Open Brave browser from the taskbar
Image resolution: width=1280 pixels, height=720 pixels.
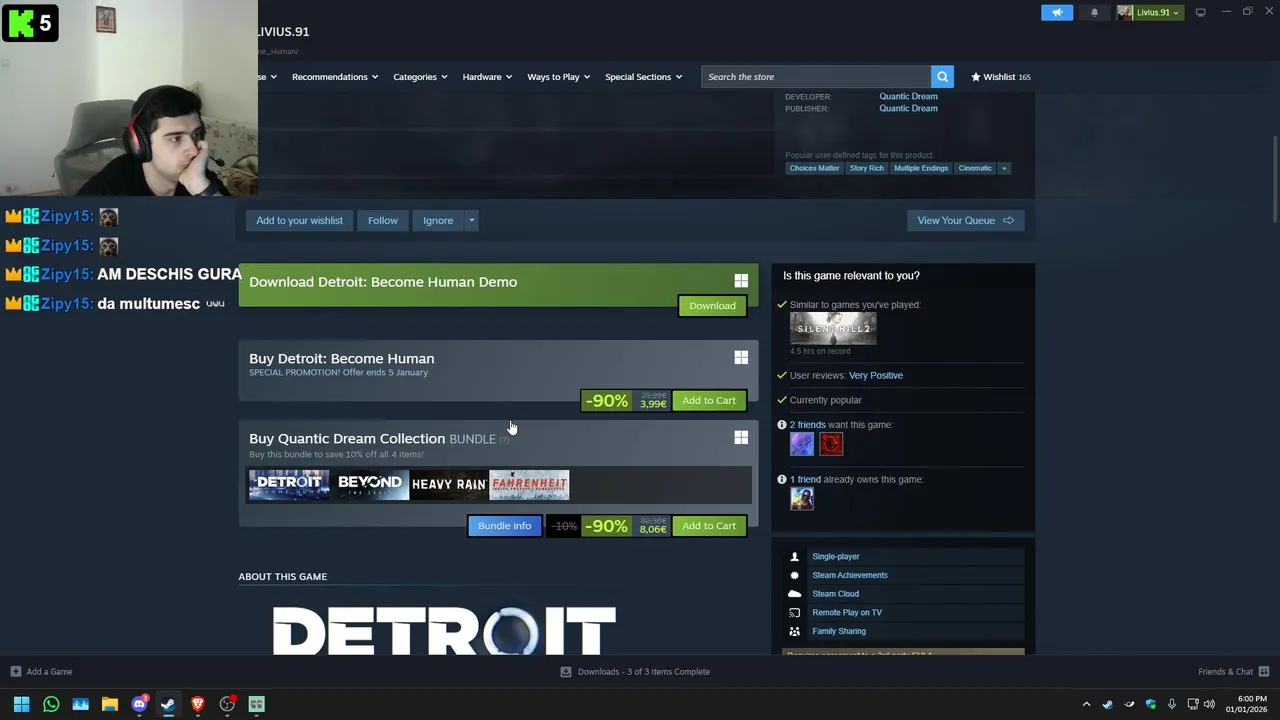click(x=198, y=704)
